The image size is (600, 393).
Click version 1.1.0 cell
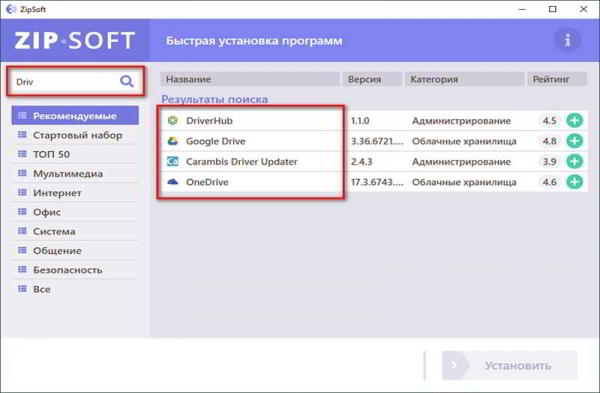[360, 121]
